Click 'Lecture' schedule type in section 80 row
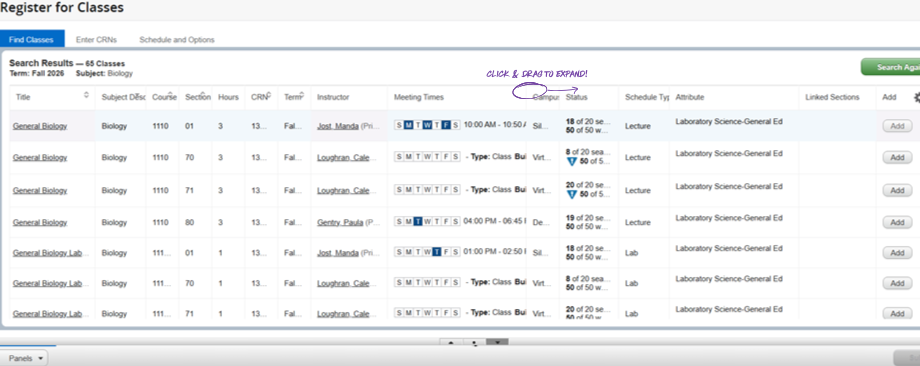The height and width of the screenshot is (366, 920). coord(638,223)
